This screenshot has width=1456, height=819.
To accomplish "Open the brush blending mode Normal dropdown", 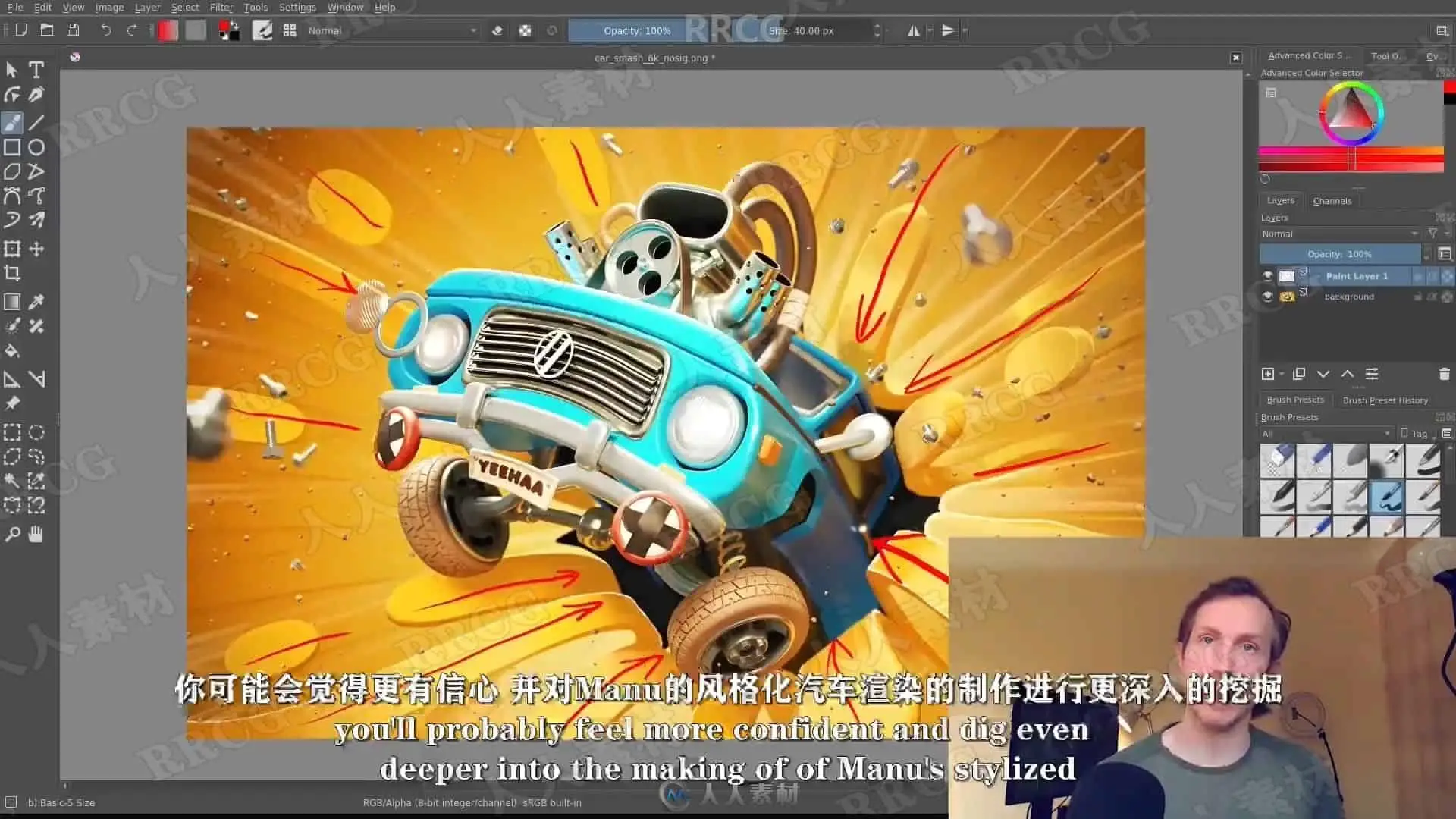I will (392, 31).
